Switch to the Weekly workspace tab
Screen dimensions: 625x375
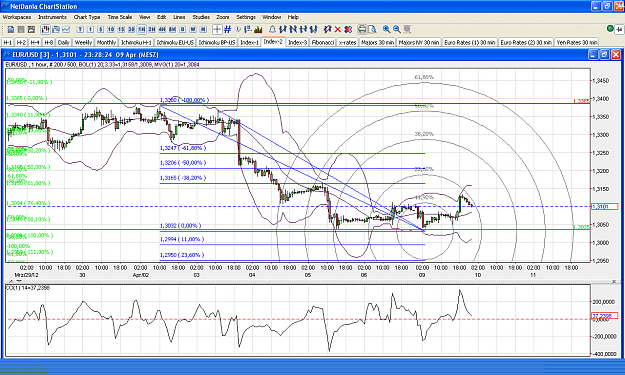click(x=83, y=42)
